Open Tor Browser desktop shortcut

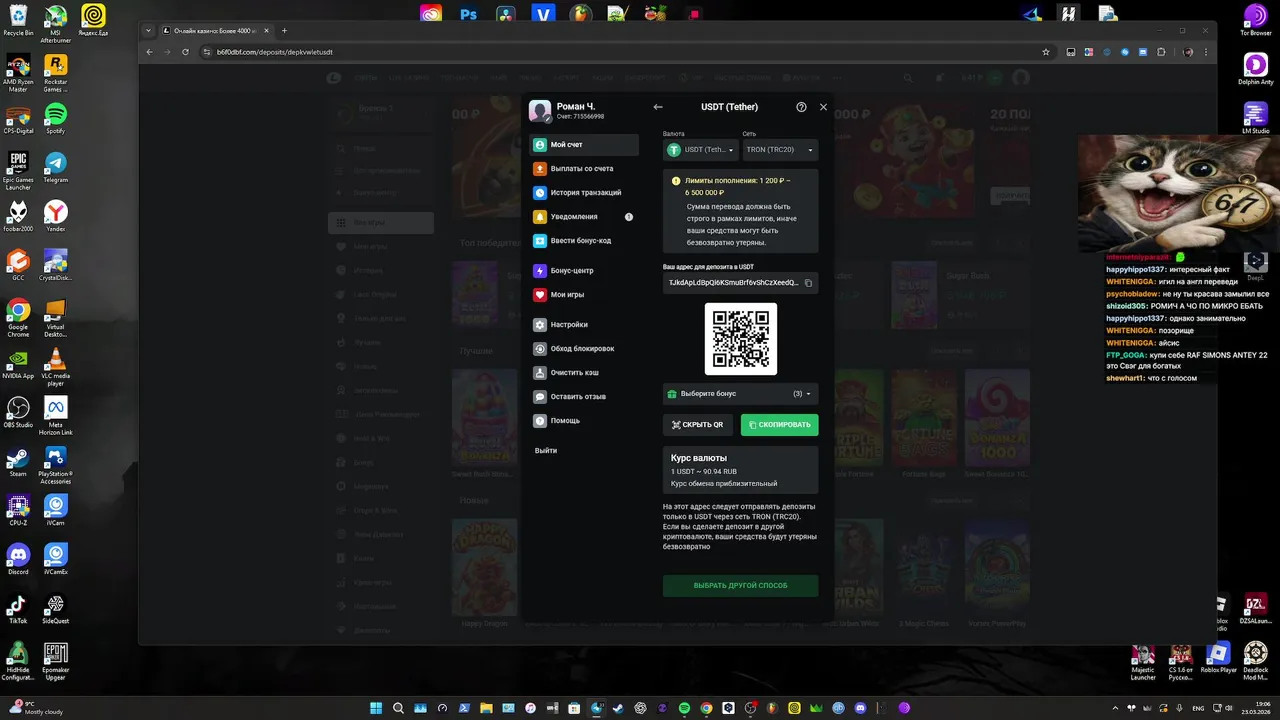click(1255, 20)
